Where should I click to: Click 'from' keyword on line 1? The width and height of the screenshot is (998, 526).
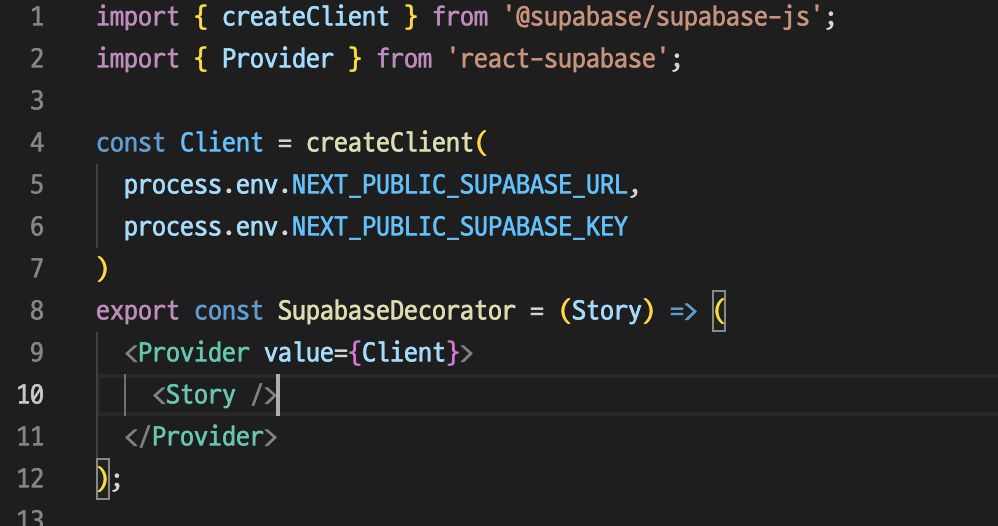[x=460, y=17]
